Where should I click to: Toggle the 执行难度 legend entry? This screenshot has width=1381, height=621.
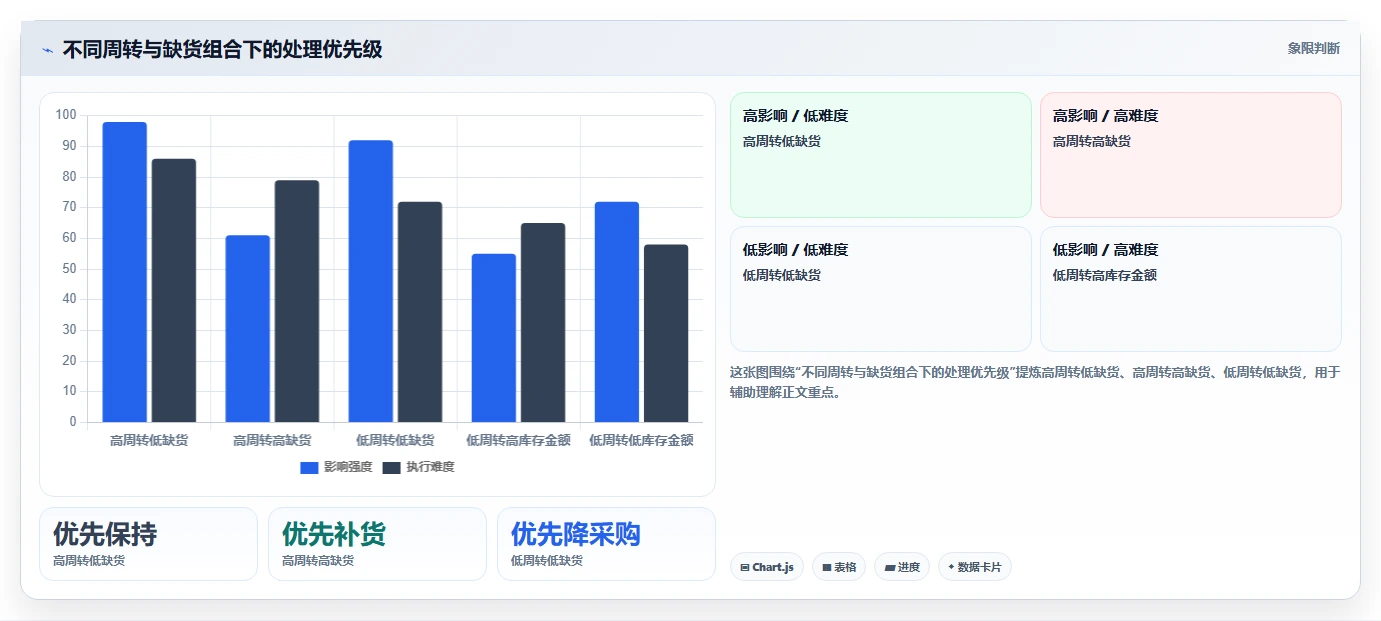pyautogui.click(x=418, y=467)
